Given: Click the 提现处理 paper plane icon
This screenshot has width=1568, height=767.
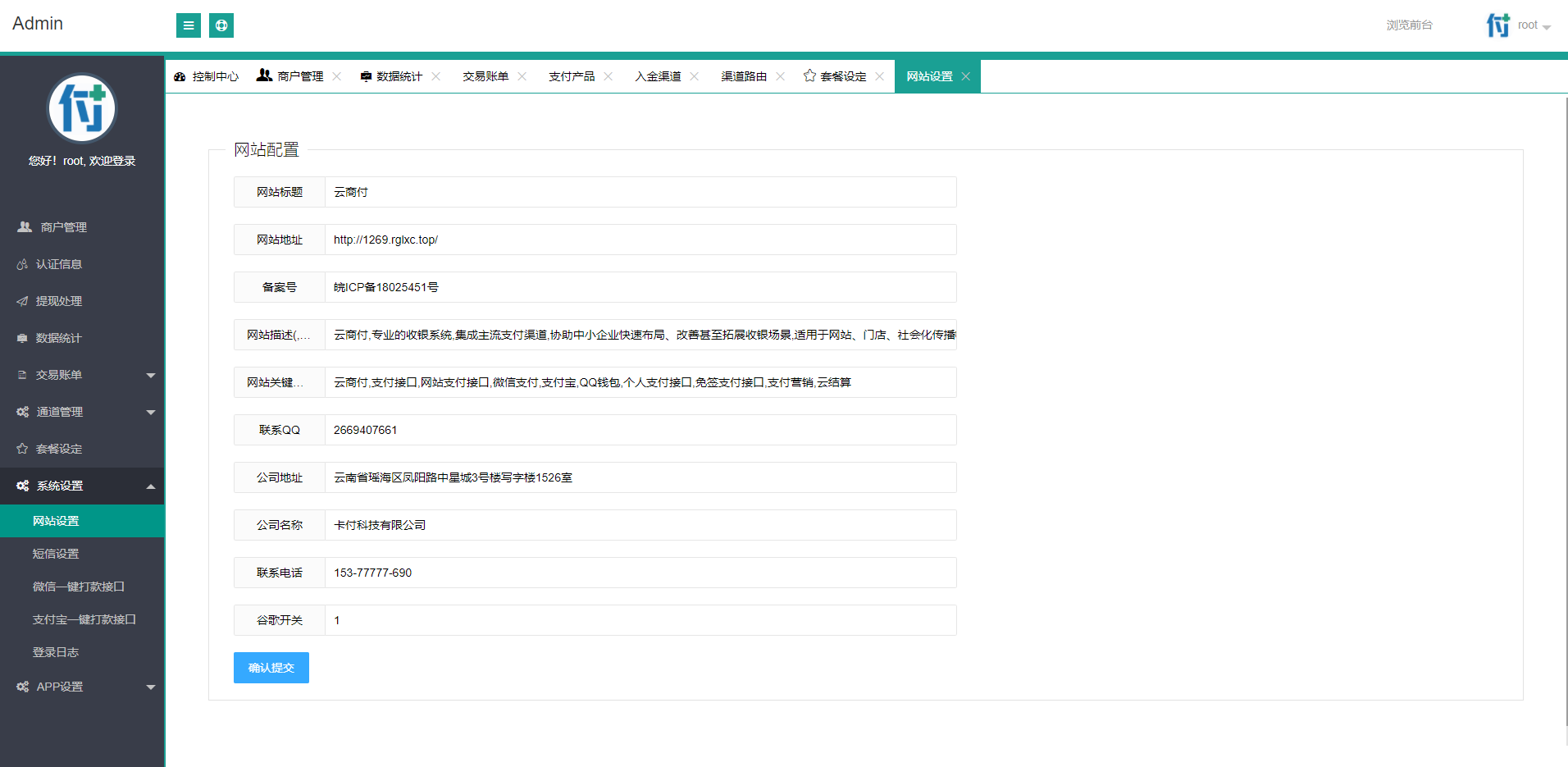Looking at the screenshot, I should (x=22, y=301).
